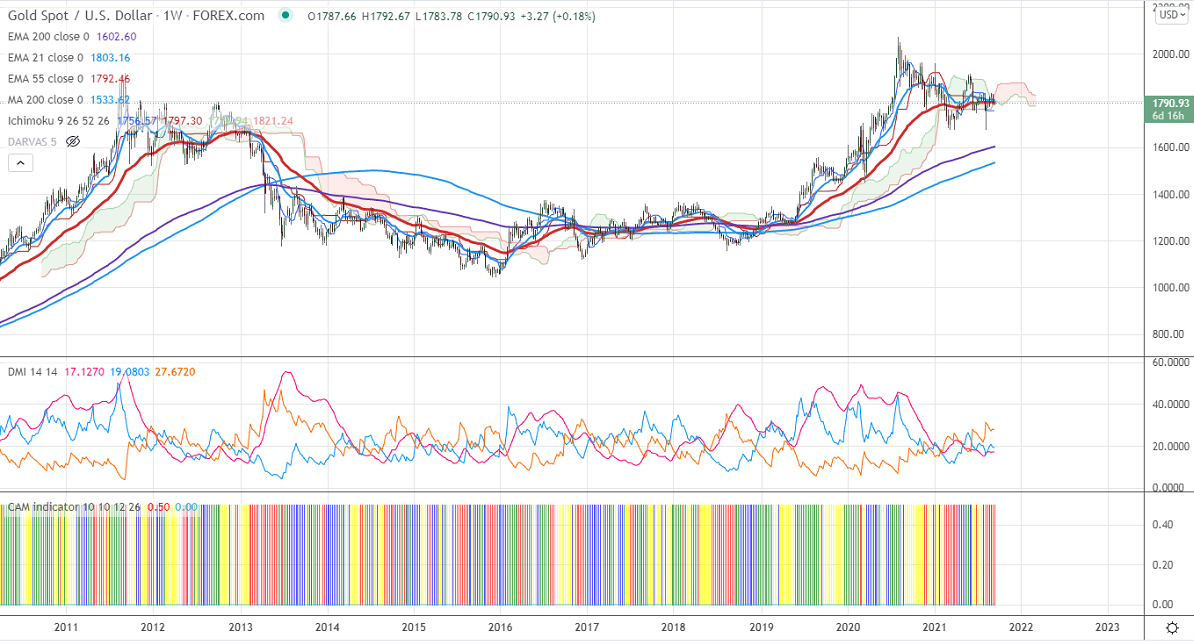The height and width of the screenshot is (644, 1194).
Task: Click the high value H1792.67 in header
Action: click(385, 16)
